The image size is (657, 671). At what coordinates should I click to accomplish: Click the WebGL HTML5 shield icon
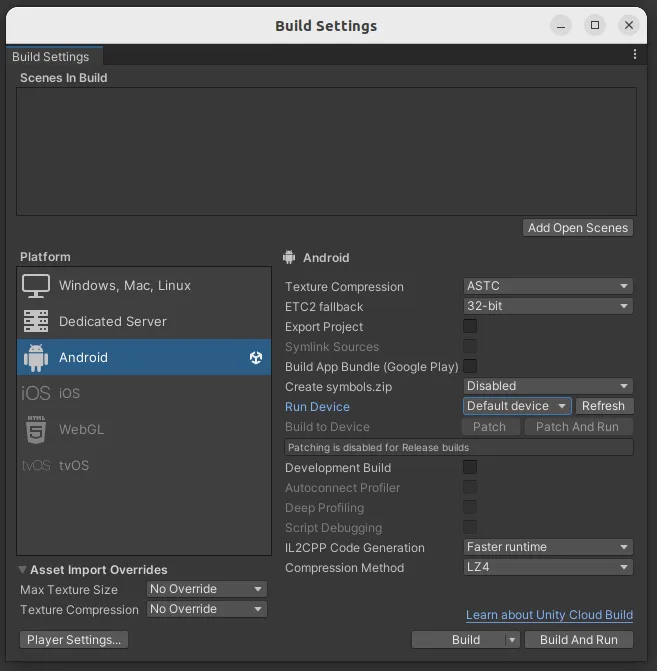tap(36, 429)
